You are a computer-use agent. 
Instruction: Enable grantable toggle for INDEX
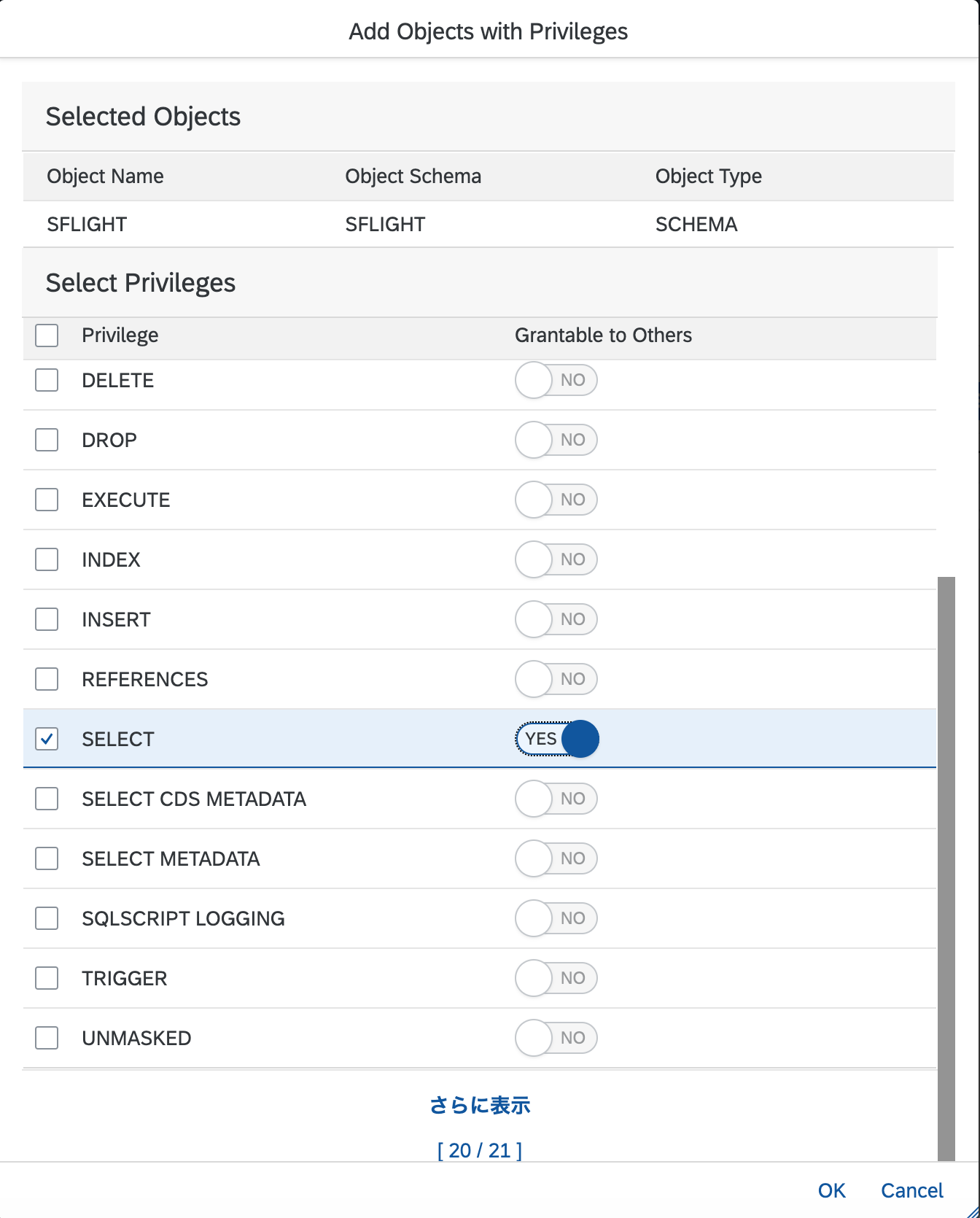556,559
